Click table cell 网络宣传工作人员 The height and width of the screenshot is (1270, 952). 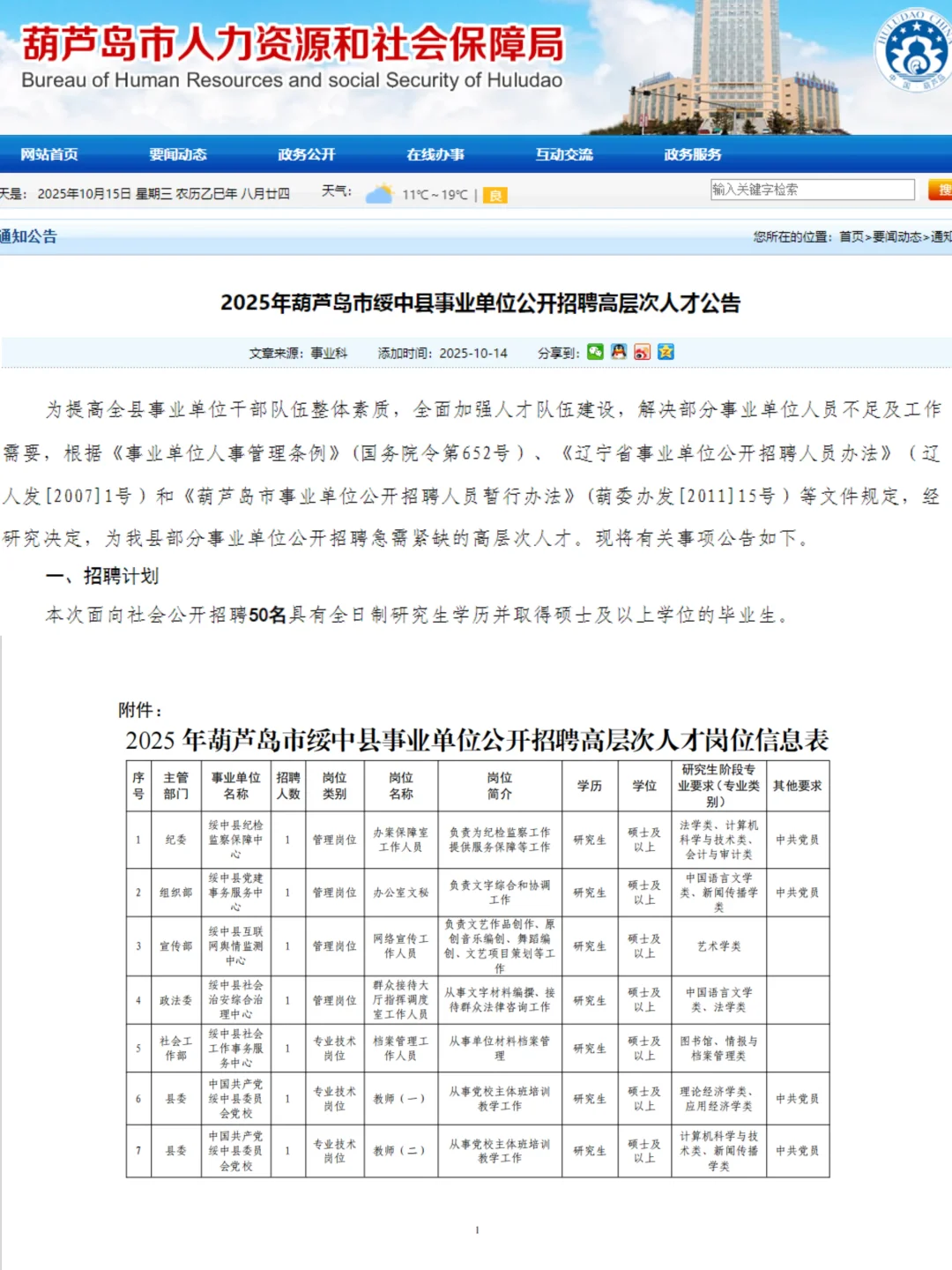(400, 946)
